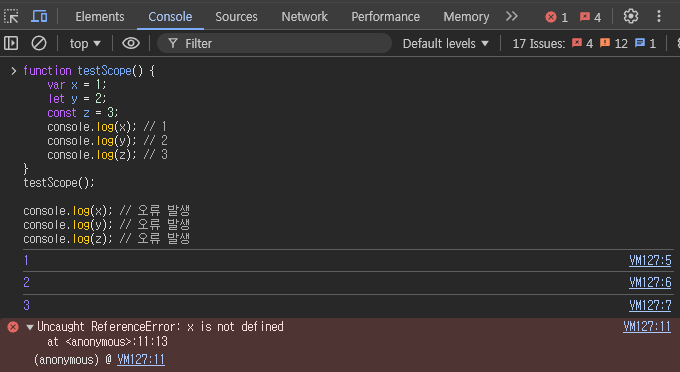Open source link VM127:6
Viewport: 680px width, 372px height.
pos(650,283)
